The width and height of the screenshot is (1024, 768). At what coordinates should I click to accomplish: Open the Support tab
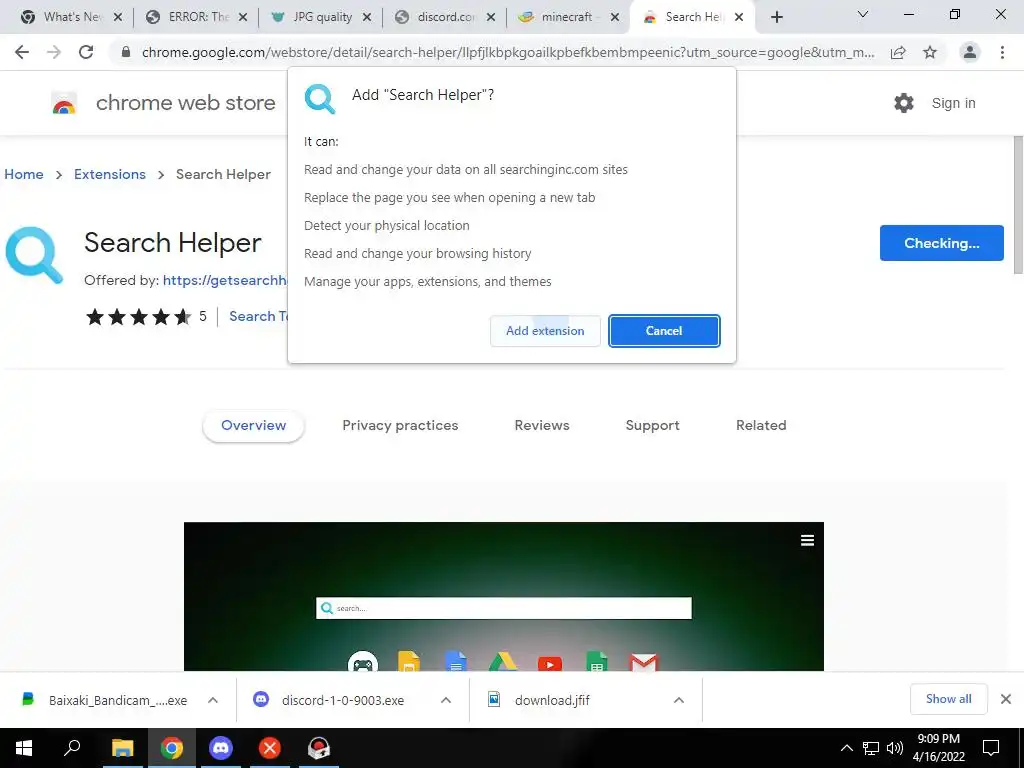click(x=652, y=425)
